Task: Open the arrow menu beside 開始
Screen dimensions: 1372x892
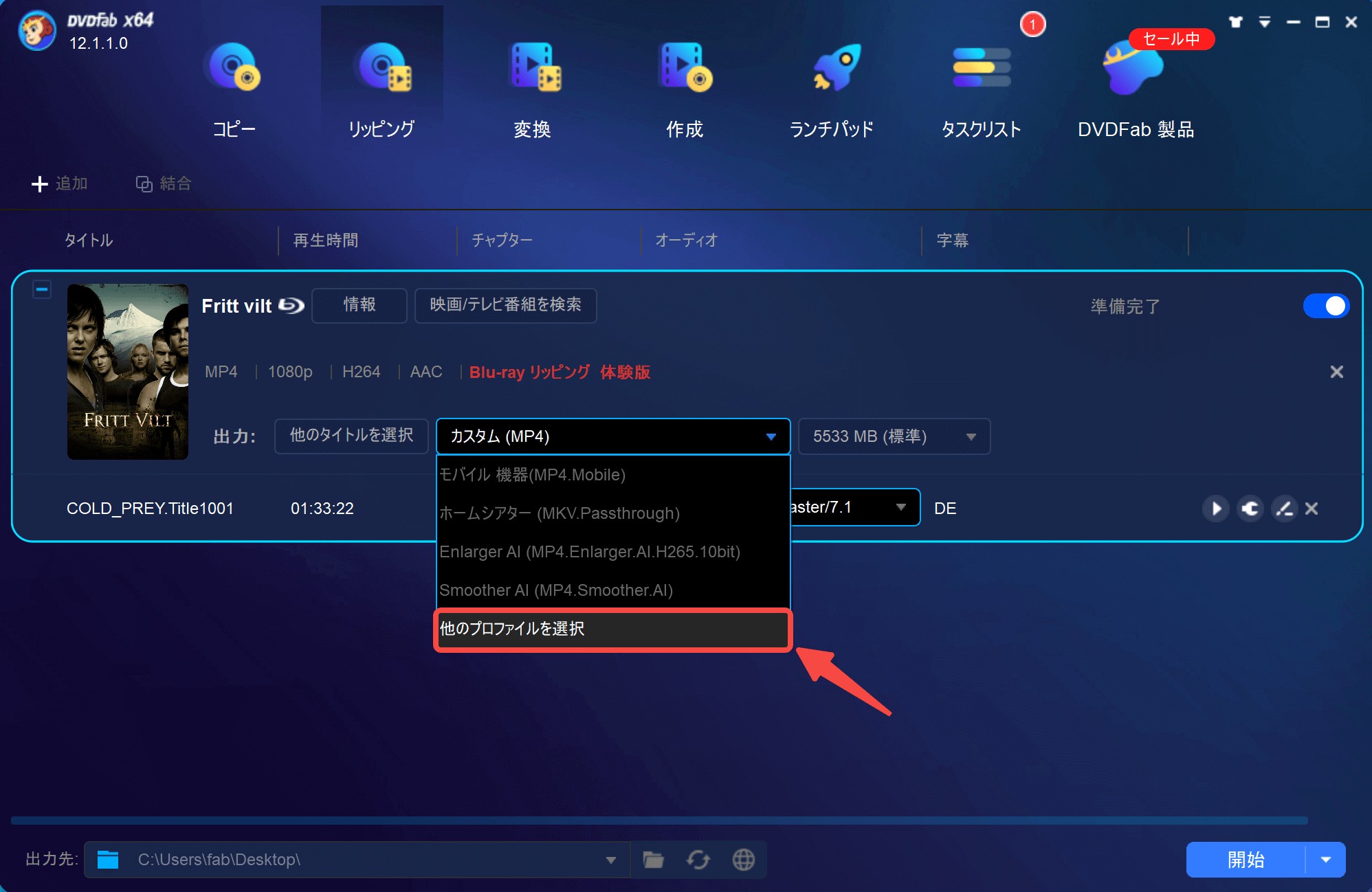Action: [x=1326, y=860]
